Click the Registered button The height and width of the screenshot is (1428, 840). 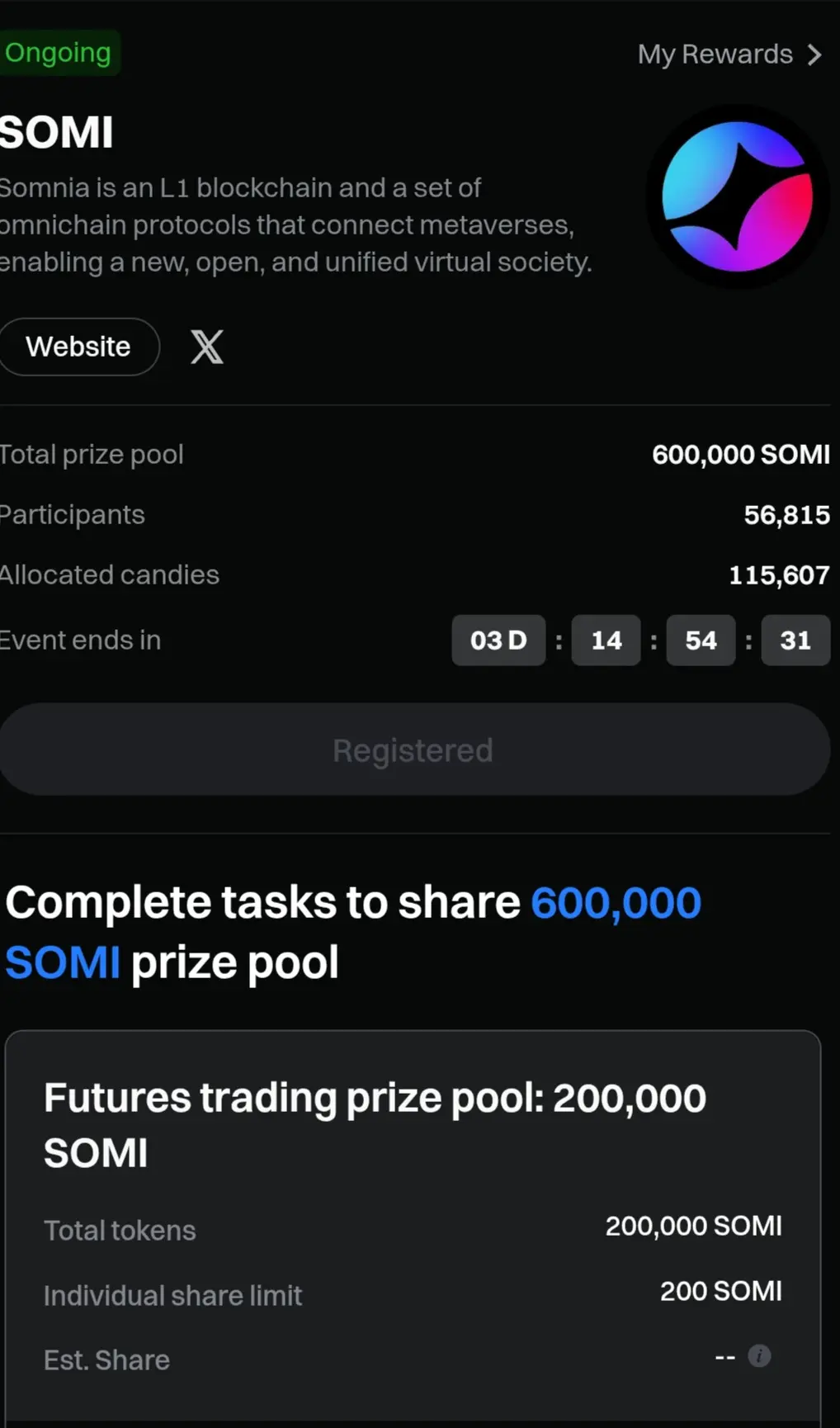tap(413, 749)
